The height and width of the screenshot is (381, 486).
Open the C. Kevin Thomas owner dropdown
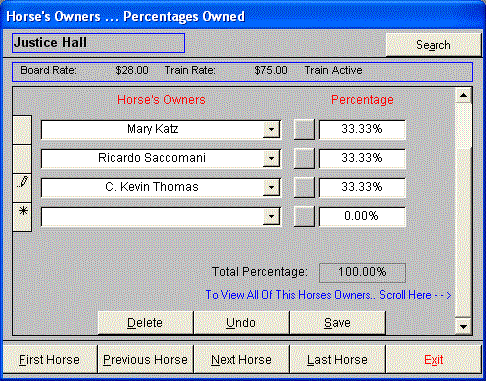tap(271, 187)
